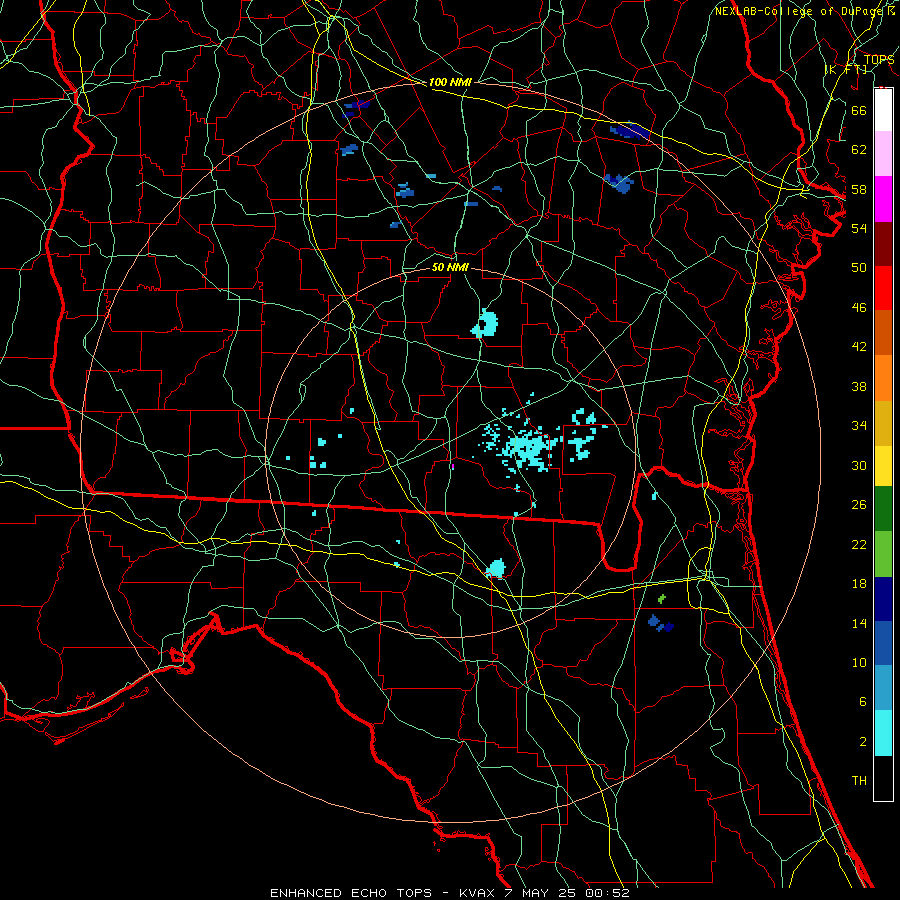Click the 22 legend value
The image size is (900, 900).
pyautogui.click(x=859, y=544)
